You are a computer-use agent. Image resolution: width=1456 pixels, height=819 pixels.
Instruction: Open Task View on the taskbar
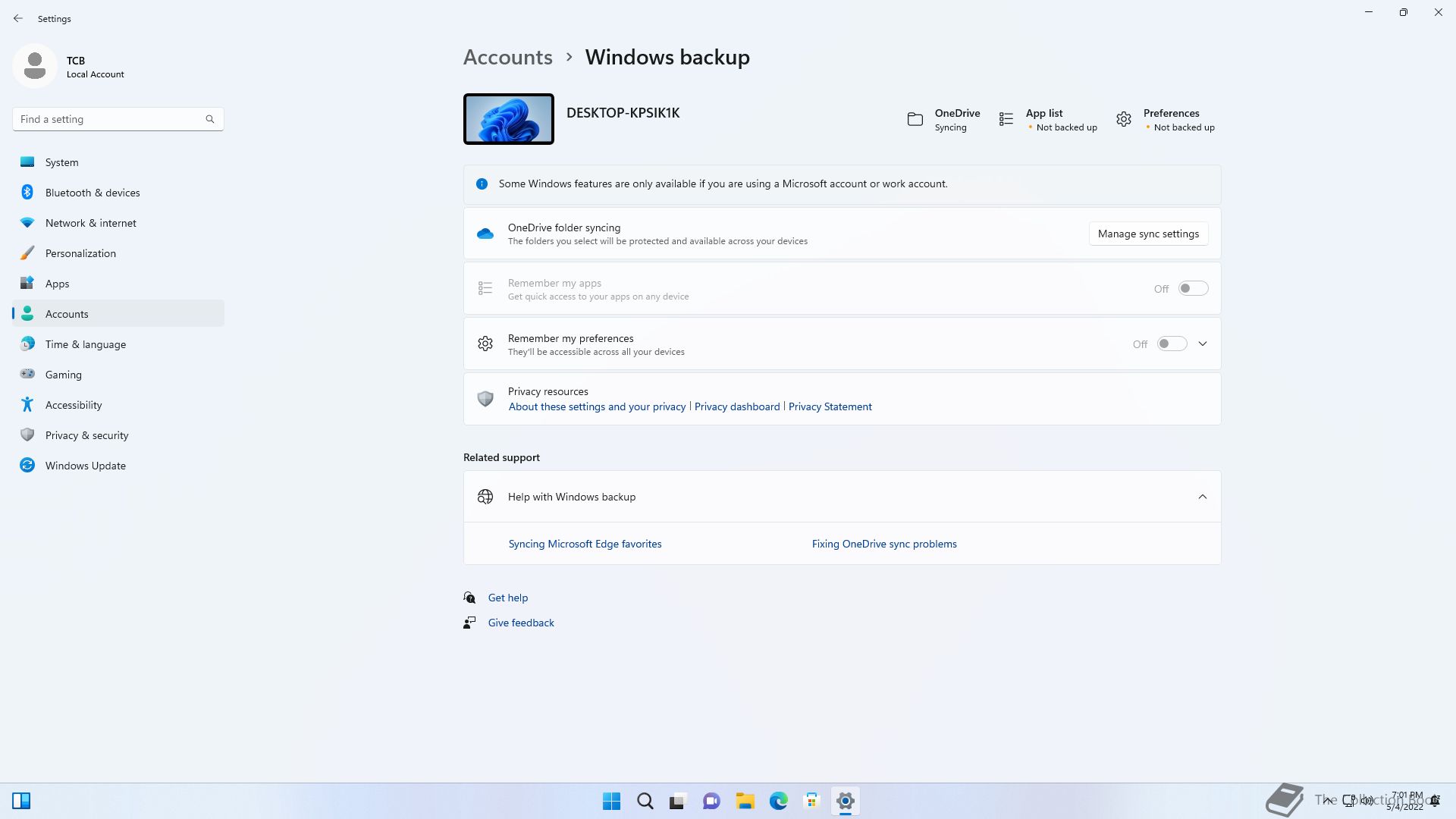pyautogui.click(x=678, y=801)
